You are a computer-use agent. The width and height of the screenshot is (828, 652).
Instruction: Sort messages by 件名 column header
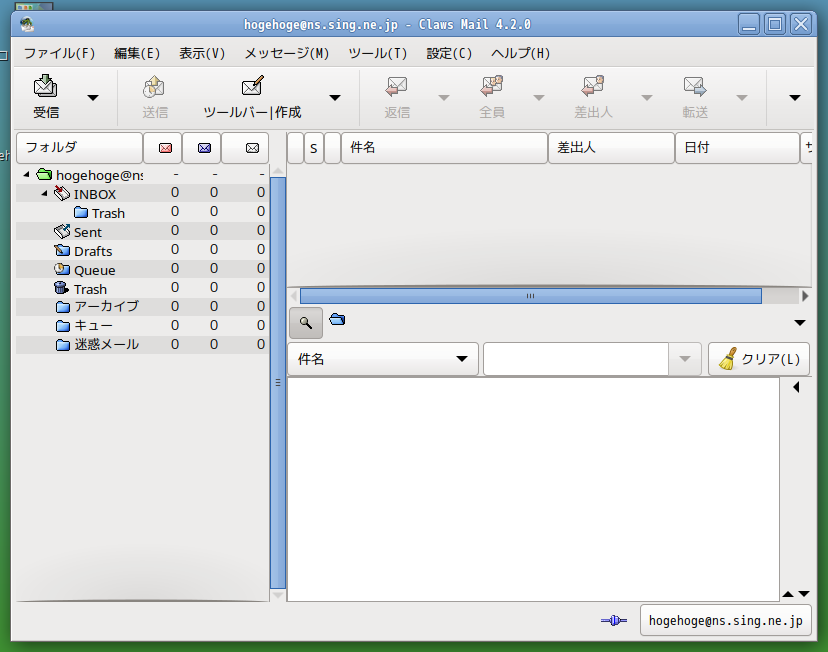[444, 148]
